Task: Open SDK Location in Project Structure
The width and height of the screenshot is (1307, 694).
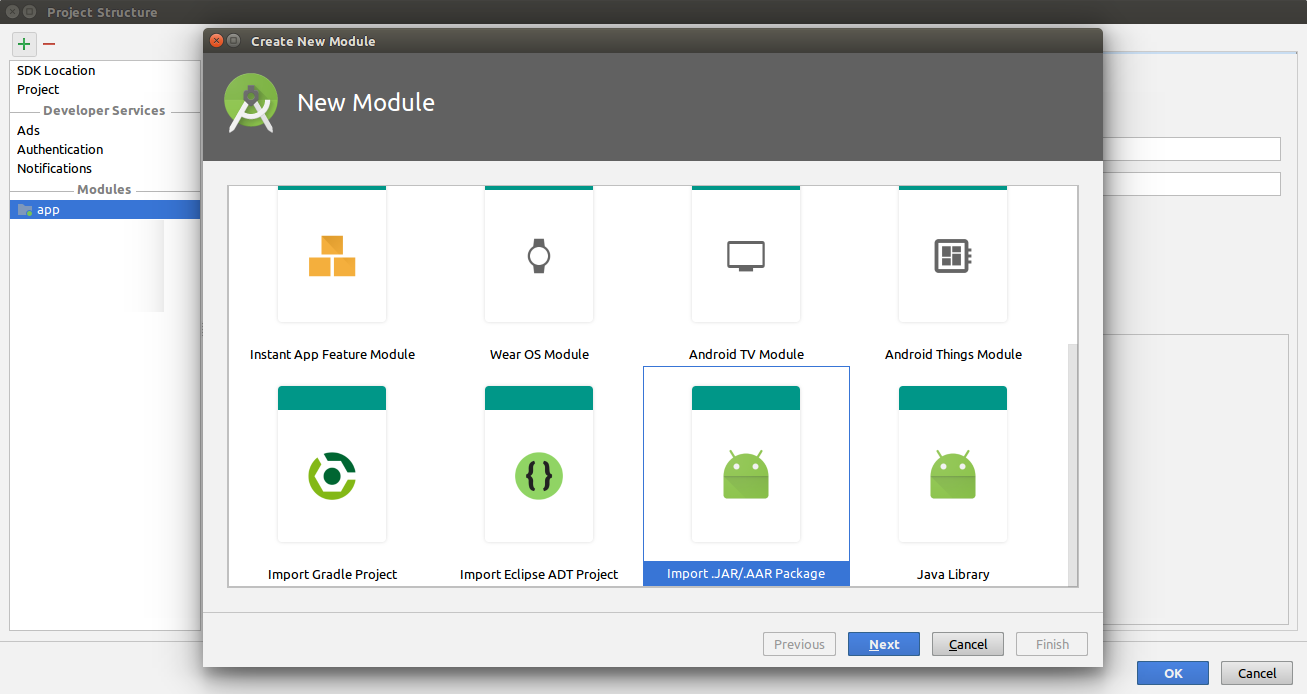Action: tap(105, 71)
